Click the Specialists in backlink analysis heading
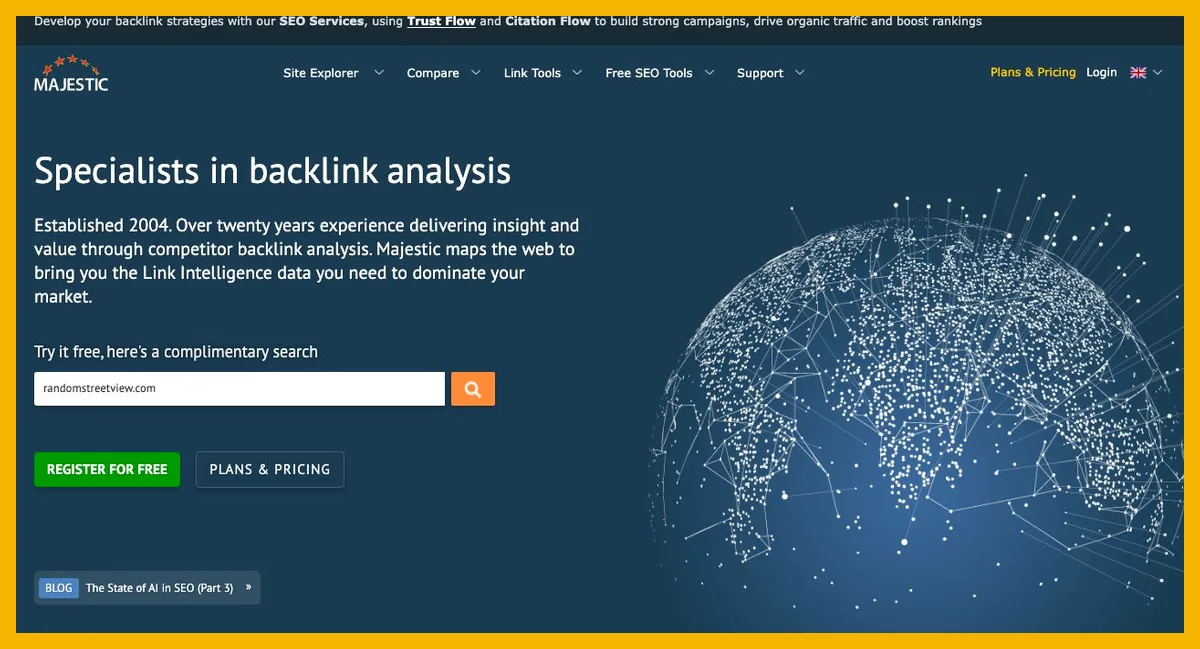The width and height of the screenshot is (1200, 649). [272, 170]
